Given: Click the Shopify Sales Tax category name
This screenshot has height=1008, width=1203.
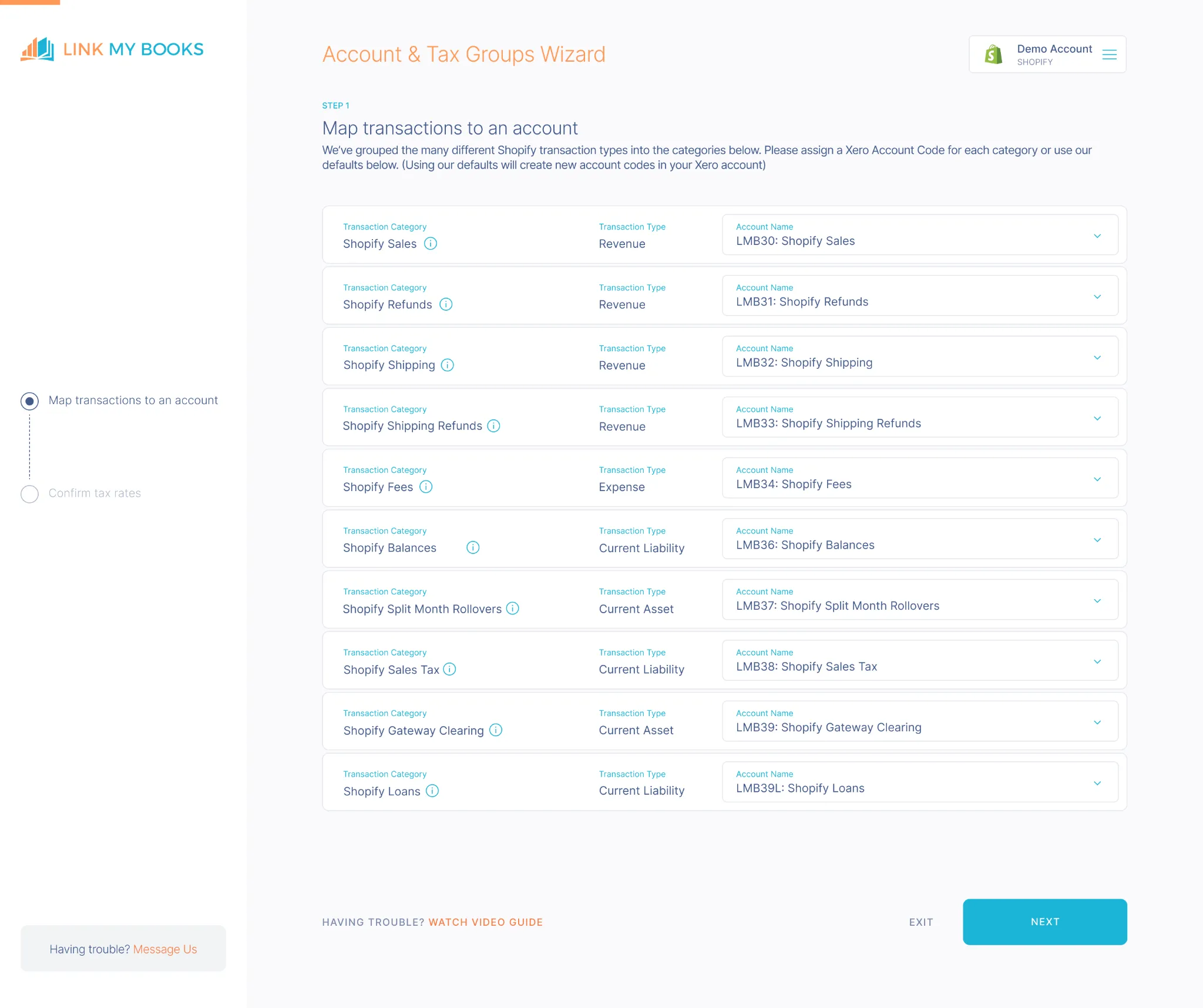Looking at the screenshot, I should [x=391, y=670].
